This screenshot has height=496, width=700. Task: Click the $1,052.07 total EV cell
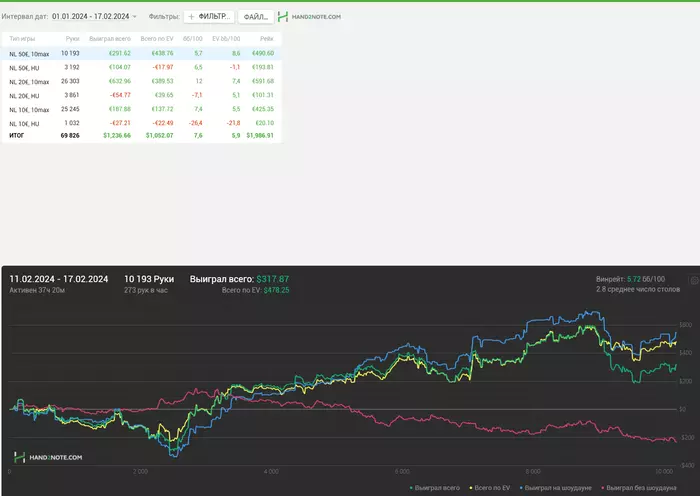coord(159,135)
